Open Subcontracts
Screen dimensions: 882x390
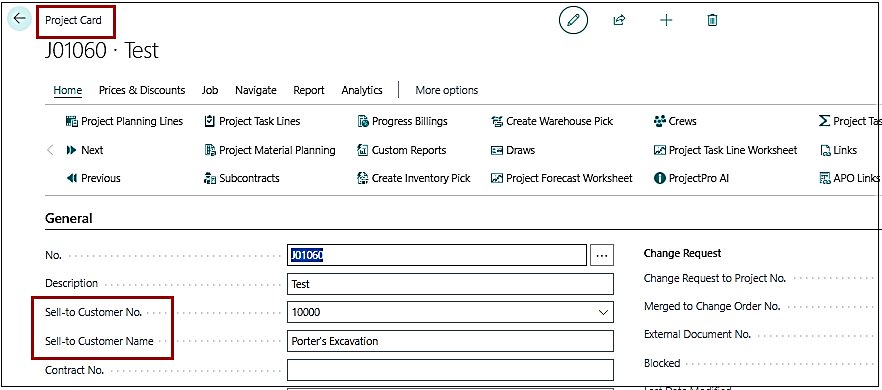pyautogui.click(x=241, y=178)
